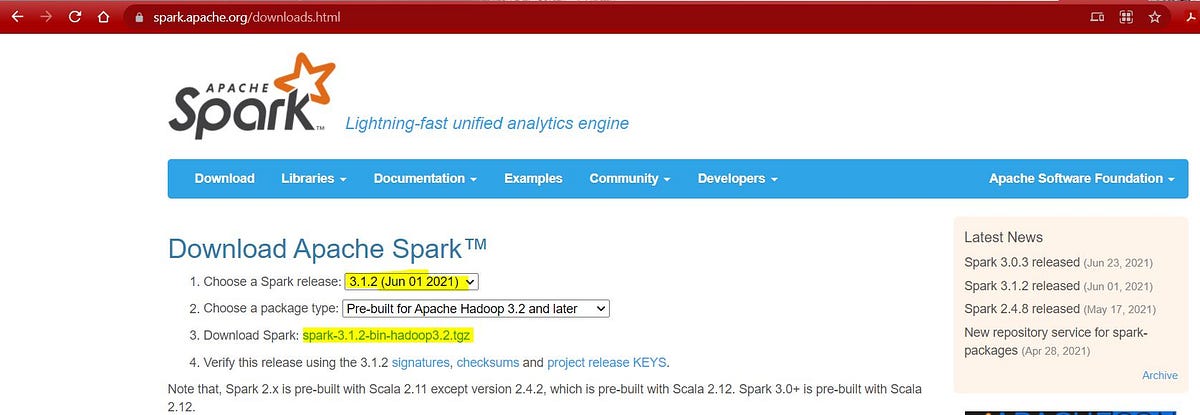Expand the Documentation nav dropdown

[x=425, y=178]
